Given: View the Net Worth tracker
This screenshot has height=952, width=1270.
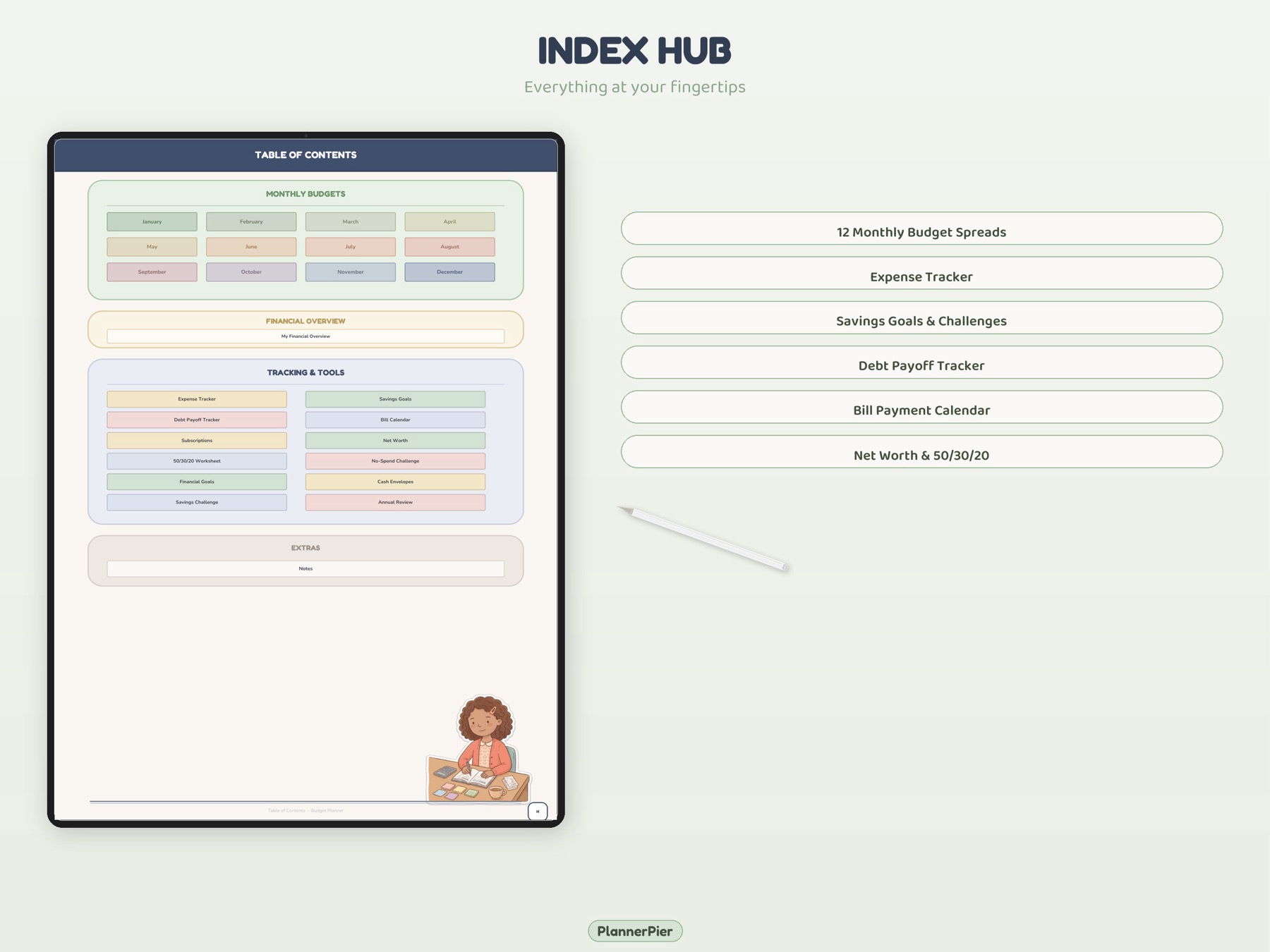Looking at the screenshot, I should click(x=395, y=440).
